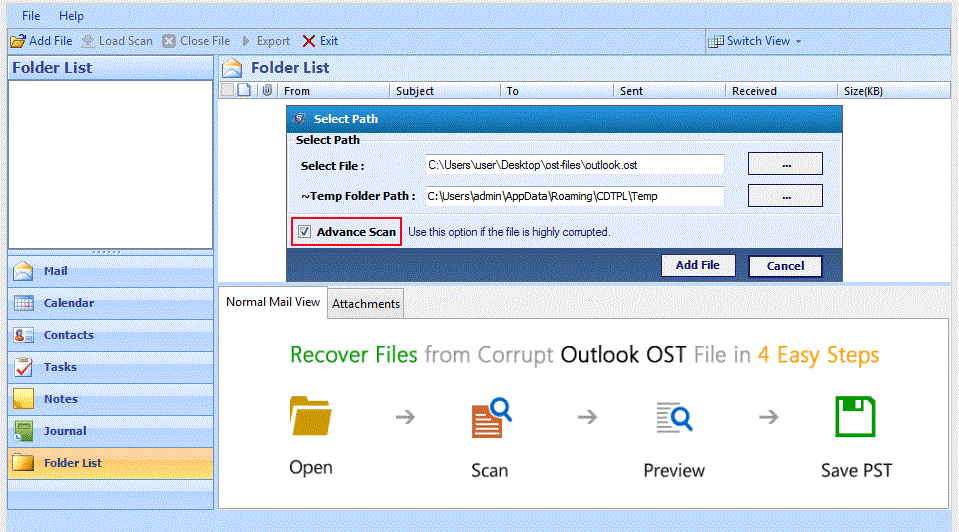Click the Load Scan toolbar icon
959x532 pixels.
88,41
